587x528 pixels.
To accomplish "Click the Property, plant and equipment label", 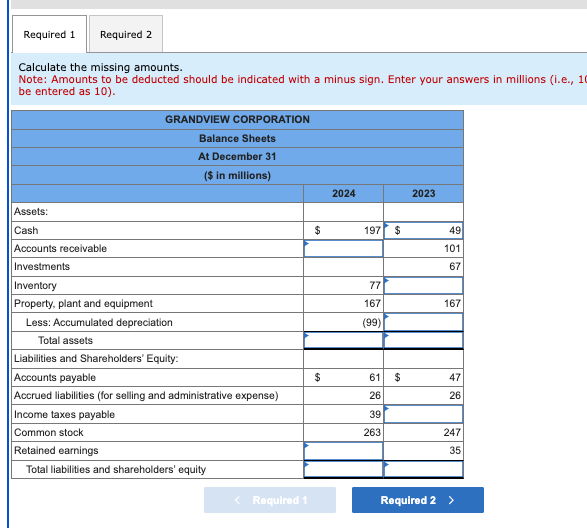I will [x=83, y=303].
